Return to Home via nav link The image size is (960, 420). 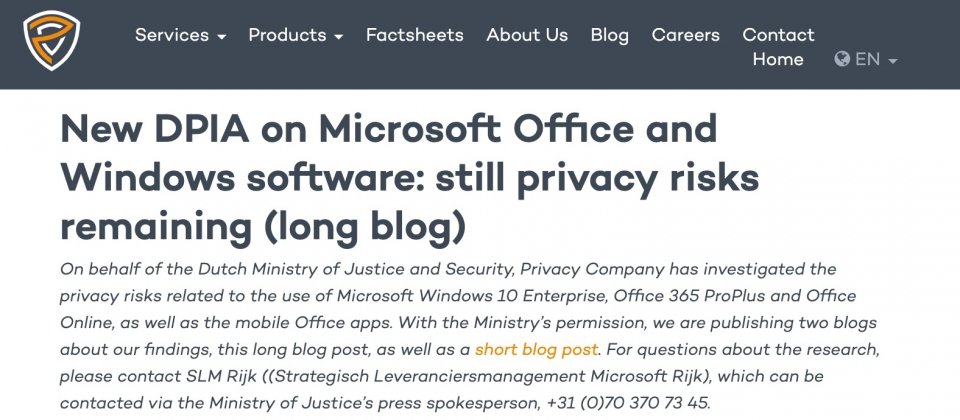pos(778,59)
